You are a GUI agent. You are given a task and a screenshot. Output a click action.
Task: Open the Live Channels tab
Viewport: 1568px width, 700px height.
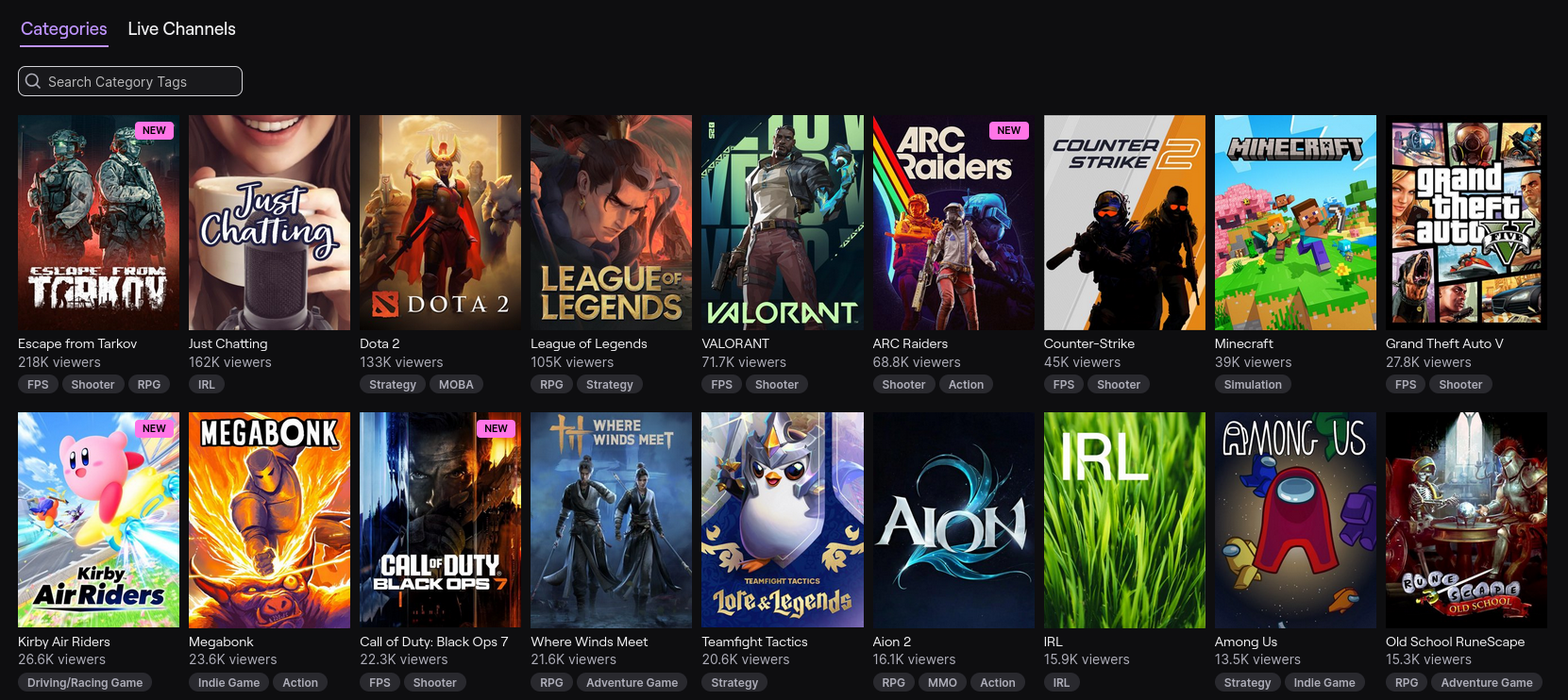coord(182,28)
